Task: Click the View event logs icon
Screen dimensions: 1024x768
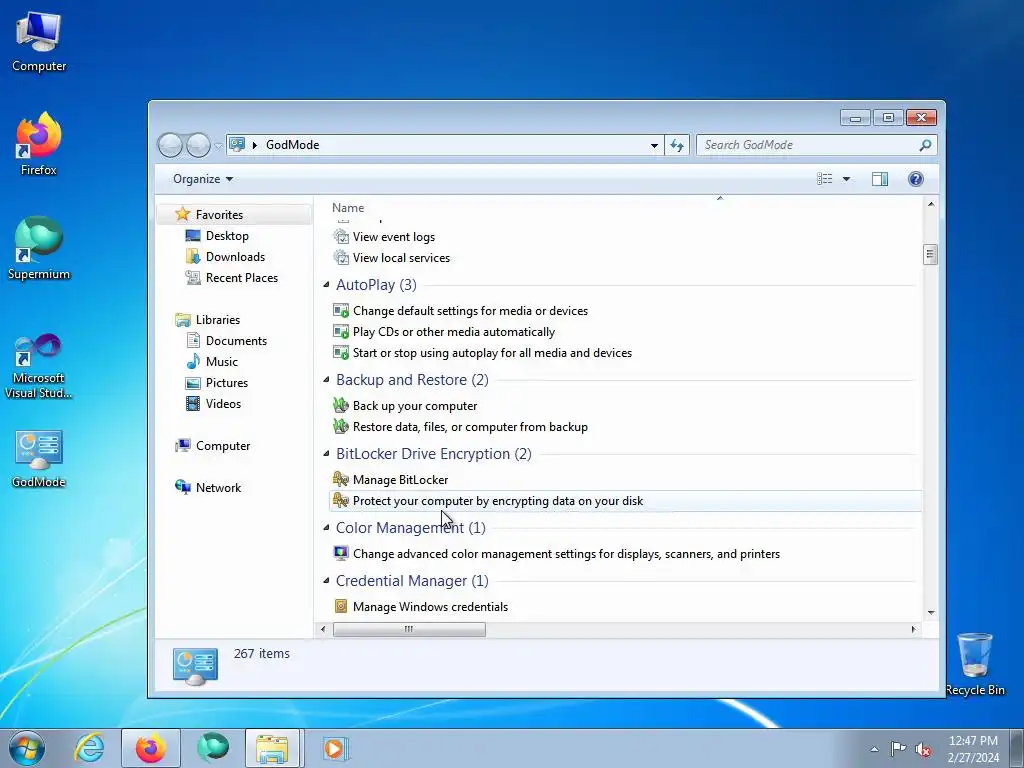Action: pyautogui.click(x=341, y=237)
